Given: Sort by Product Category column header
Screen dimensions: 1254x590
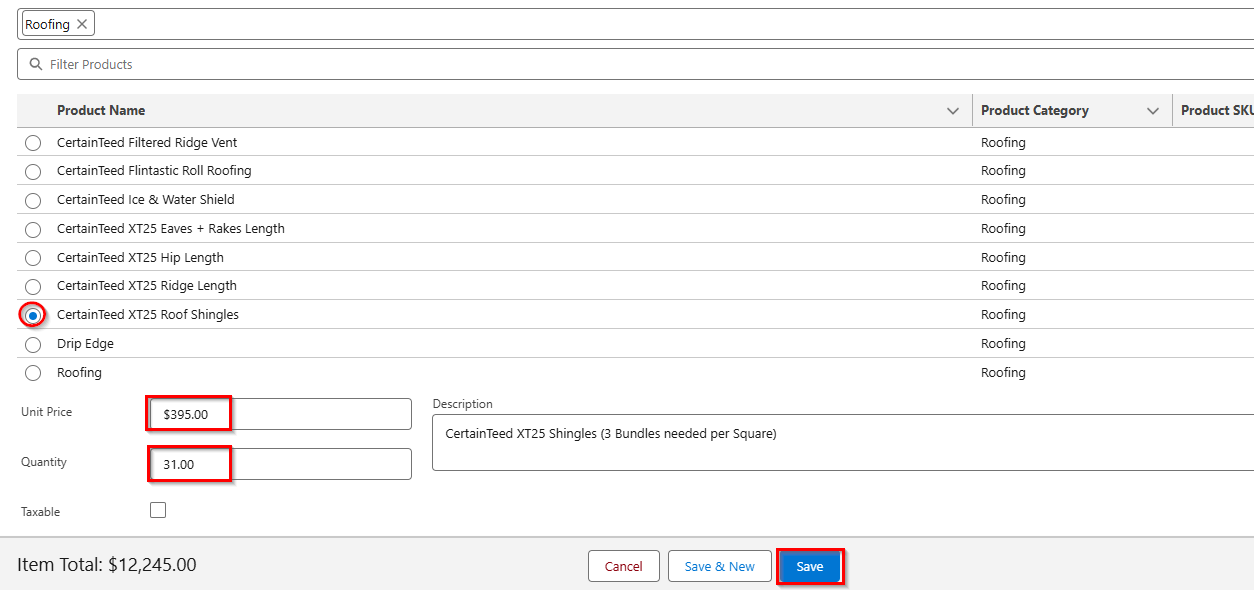Looking at the screenshot, I should [1035, 110].
